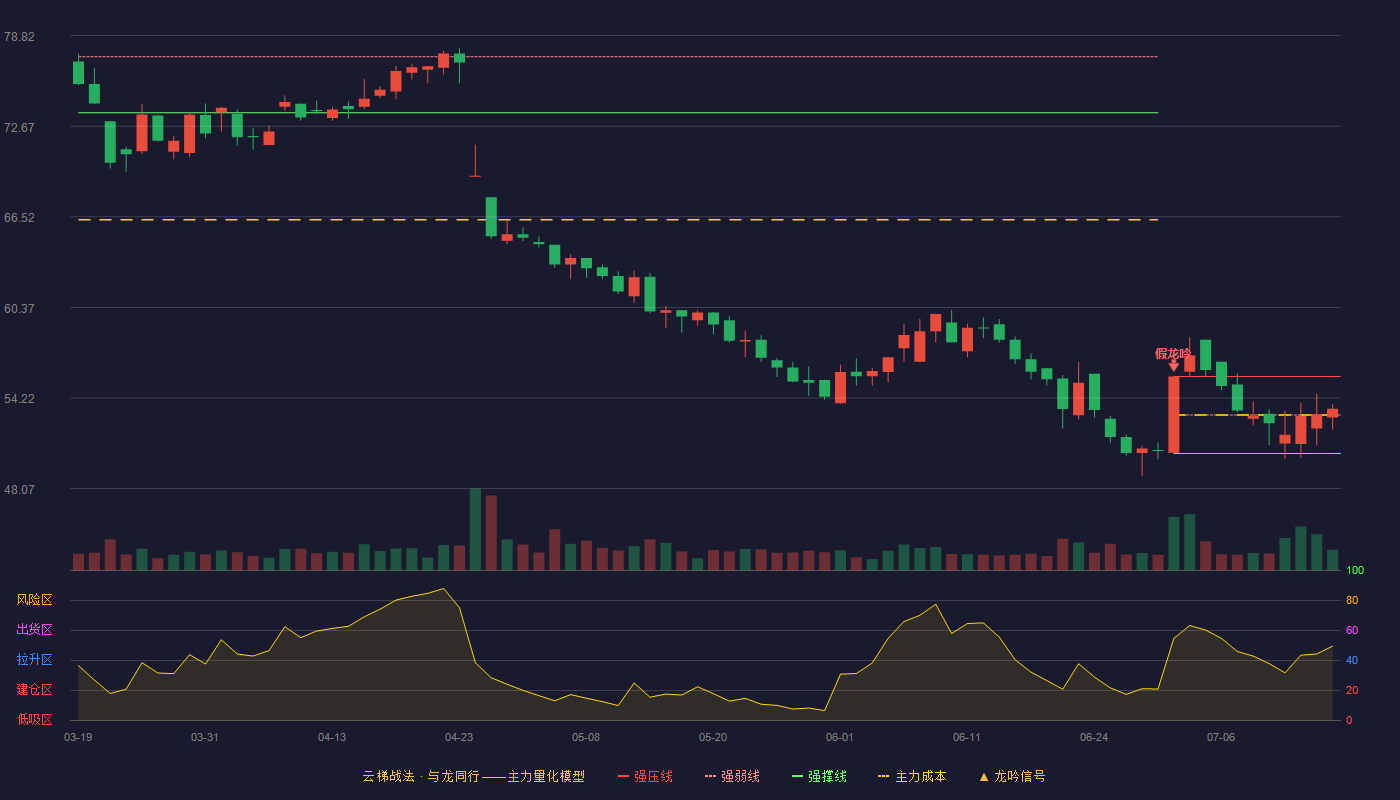Hide the 主力成本 series via legend

[912, 776]
